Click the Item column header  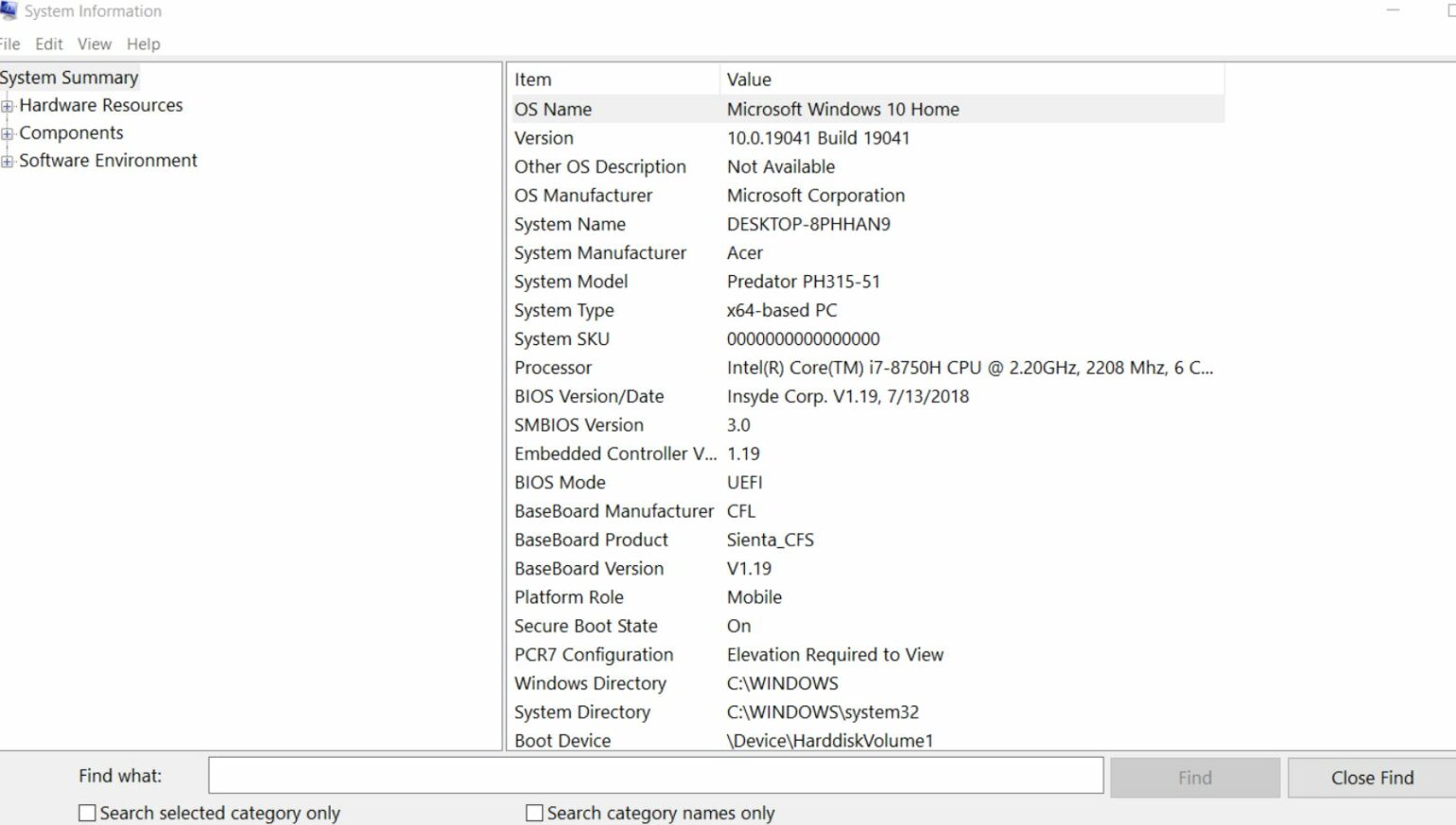(x=613, y=79)
